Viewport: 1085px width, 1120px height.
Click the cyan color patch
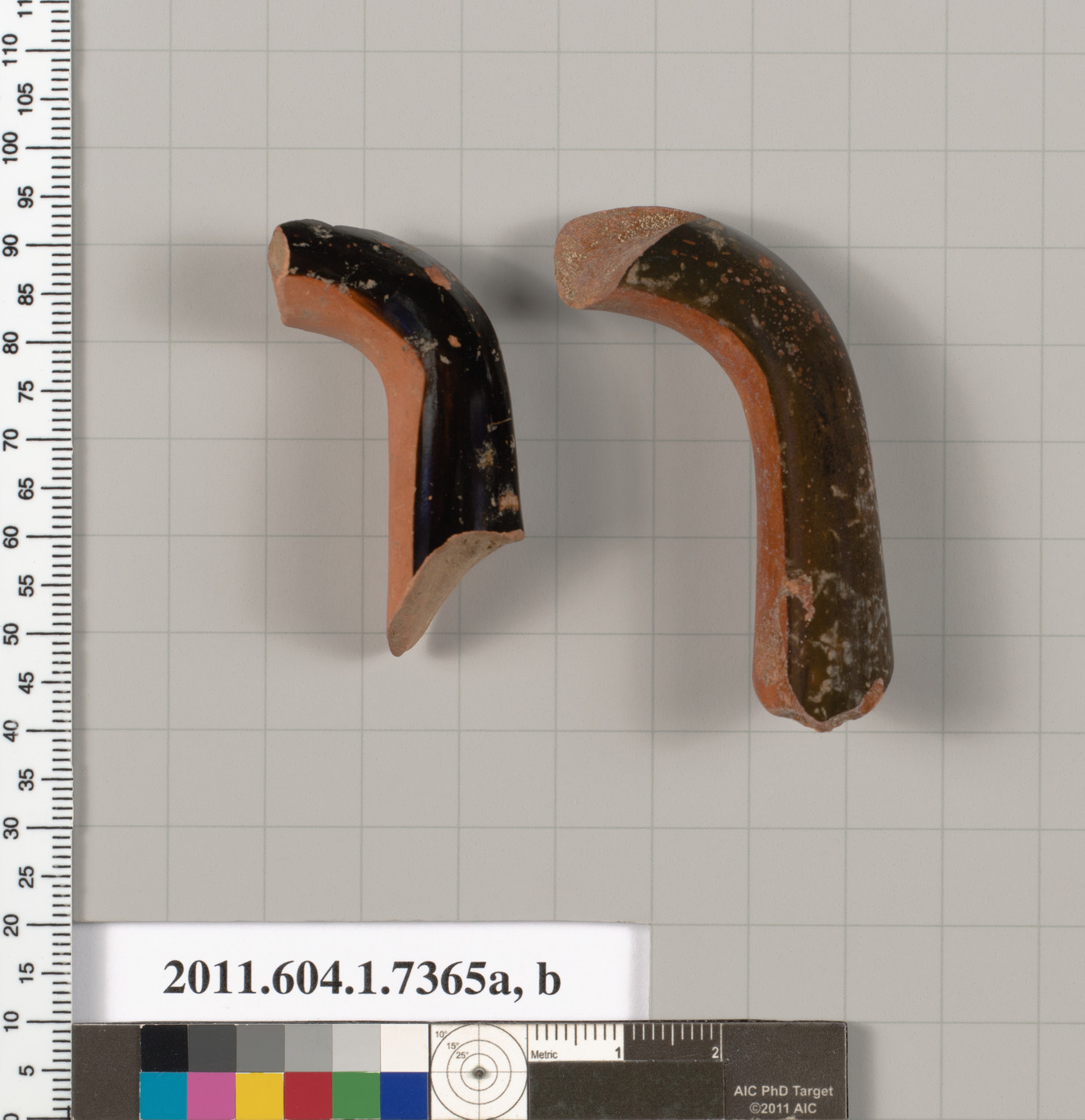163,1095
